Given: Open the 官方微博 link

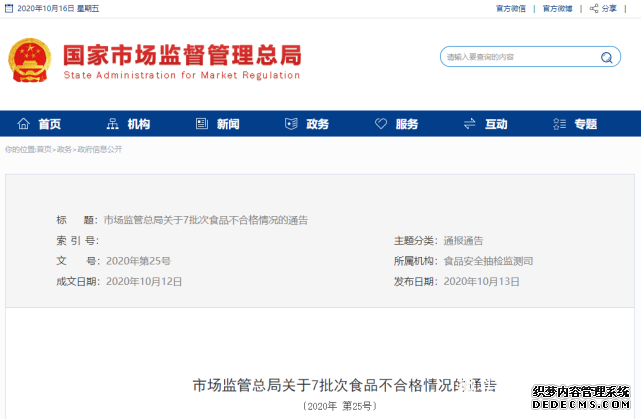Looking at the screenshot, I should 557,9.
